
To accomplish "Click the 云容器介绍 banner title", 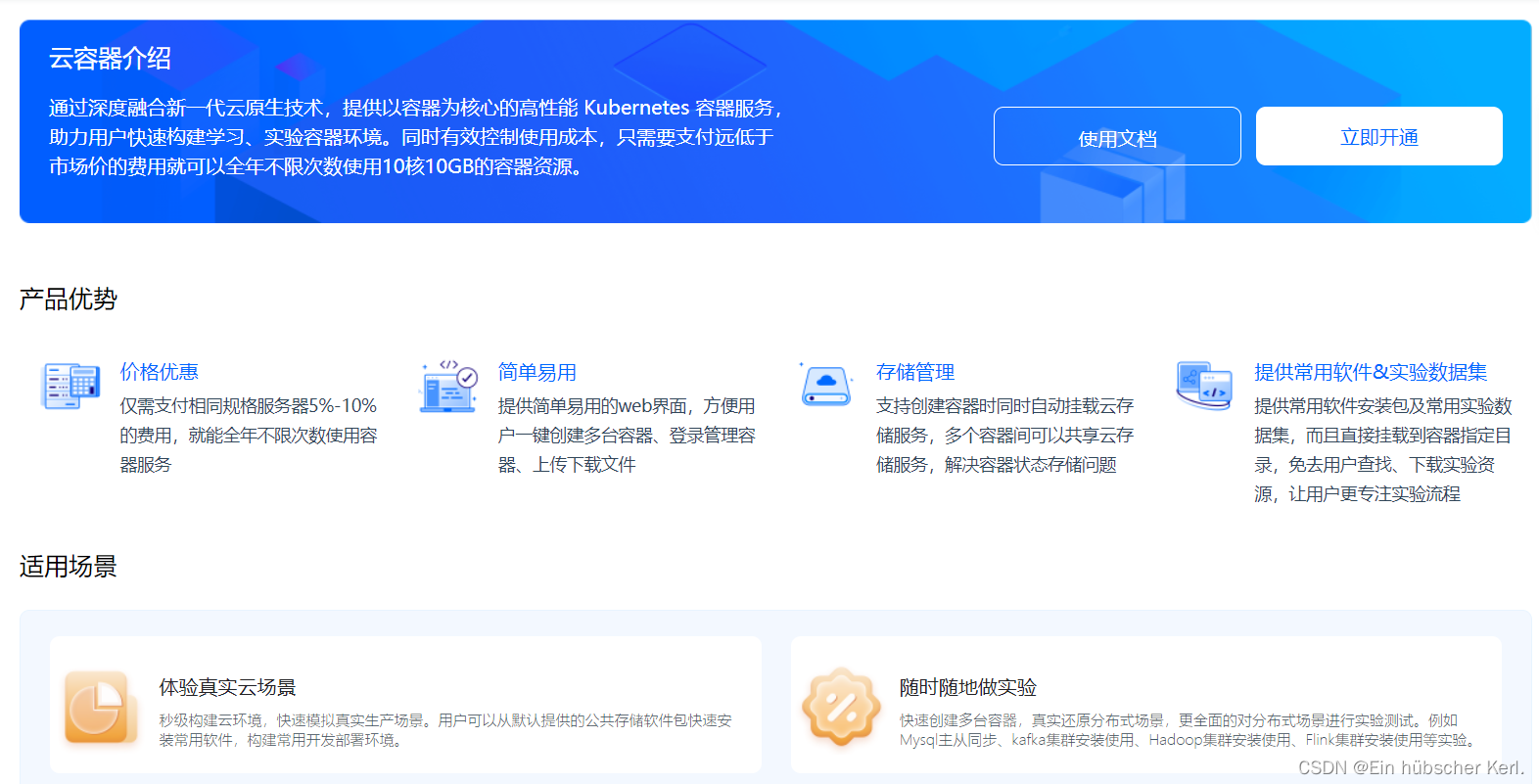I will pos(110,59).
